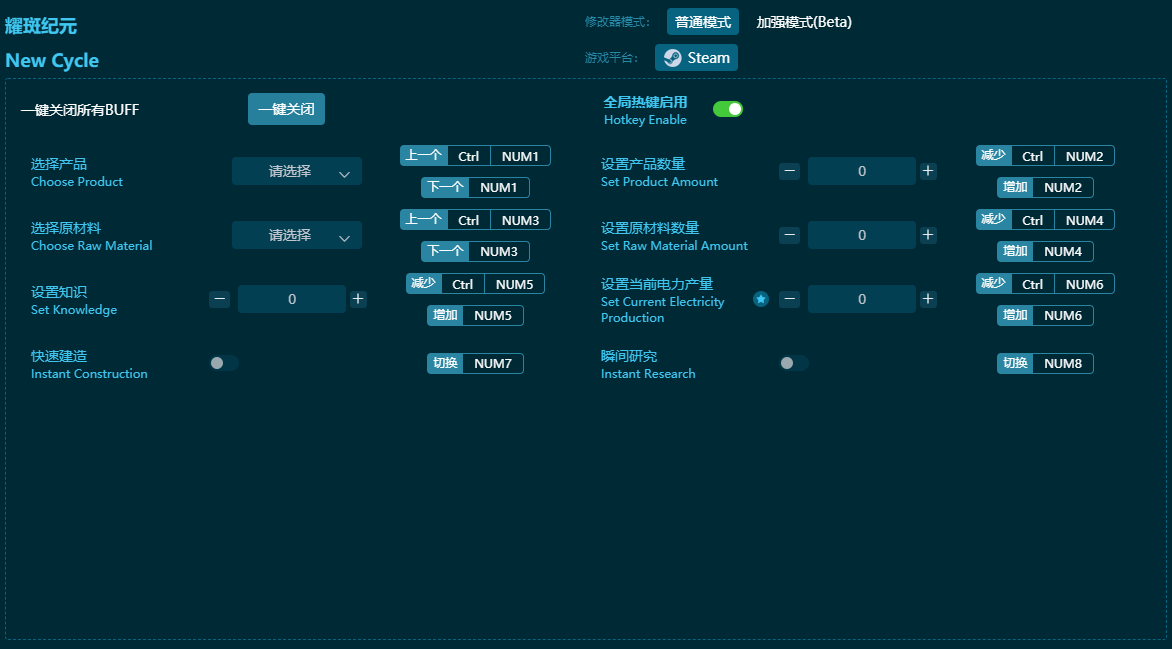Screen dimensions: 1172x649
Task: Click the plus stepper for product amount
Action: (x=927, y=171)
